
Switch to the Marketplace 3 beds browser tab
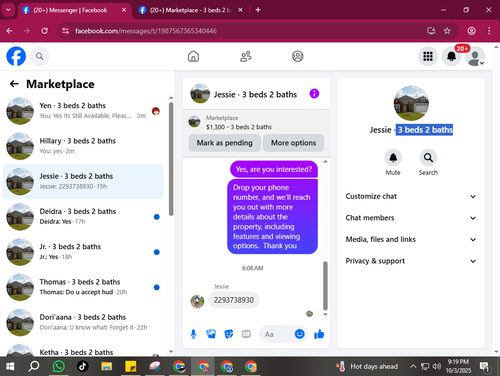coord(190,10)
